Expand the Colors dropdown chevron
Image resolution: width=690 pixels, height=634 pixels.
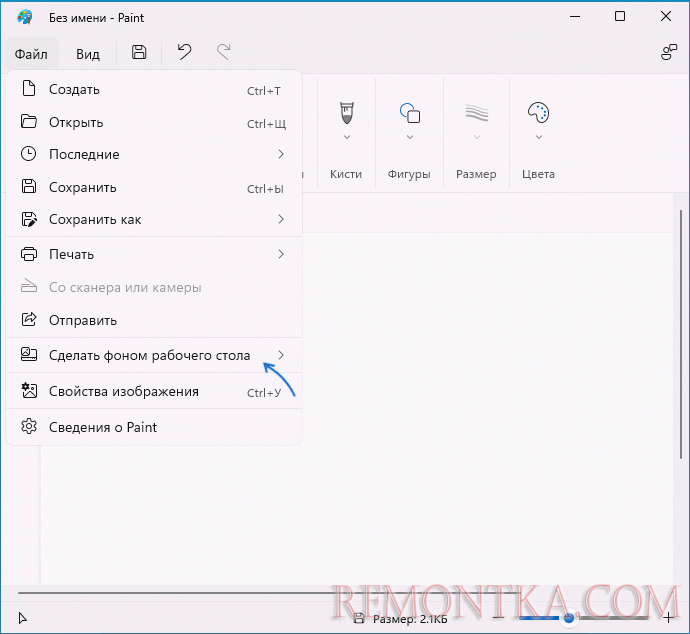[538, 137]
